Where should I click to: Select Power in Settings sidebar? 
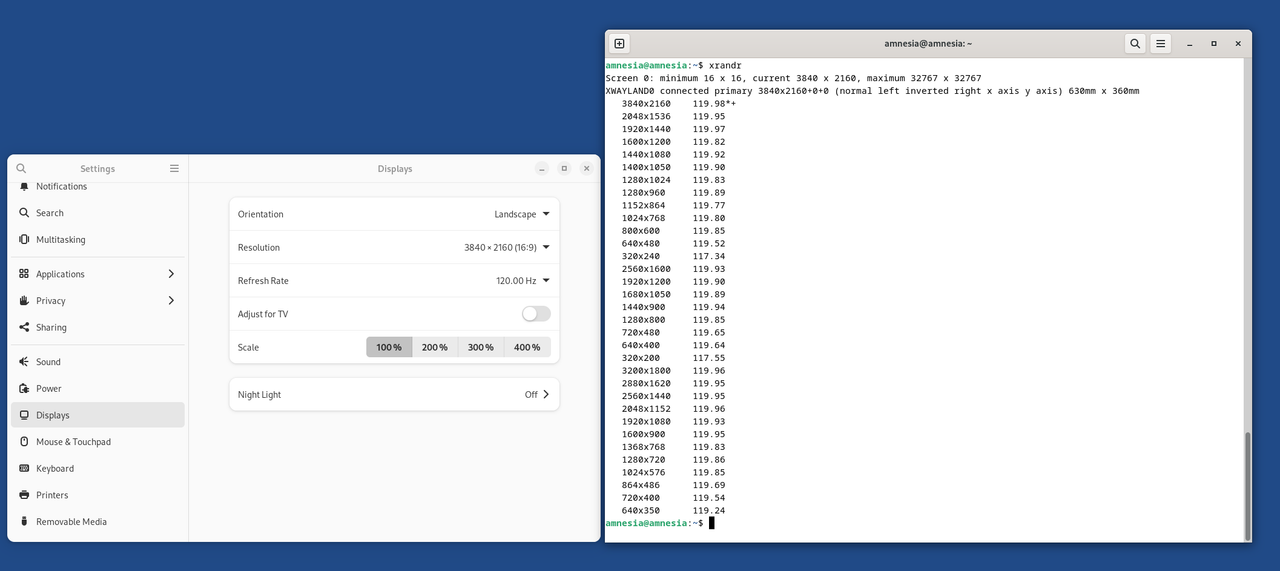(98, 389)
